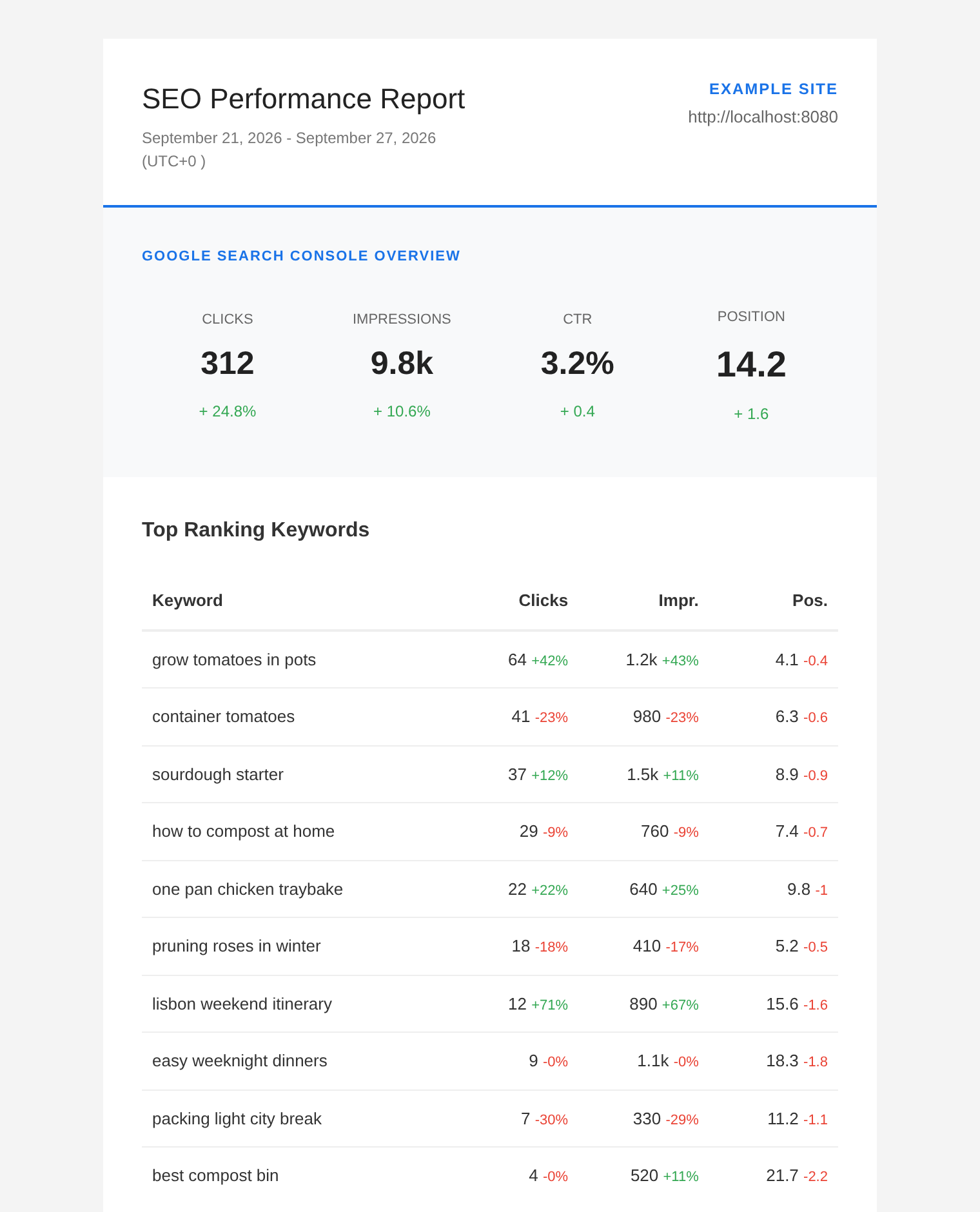The height and width of the screenshot is (1212, 980).
Task: Select the easy weeknight dinners keyword
Action: (240, 1060)
